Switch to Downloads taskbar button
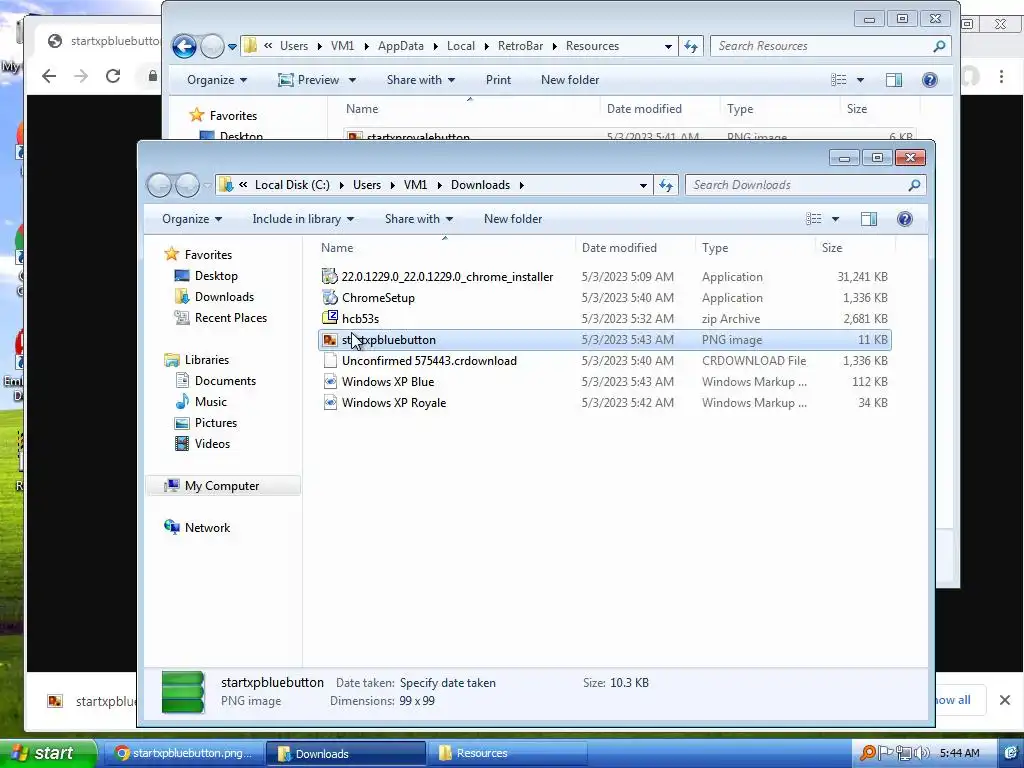 tap(345, 754)
